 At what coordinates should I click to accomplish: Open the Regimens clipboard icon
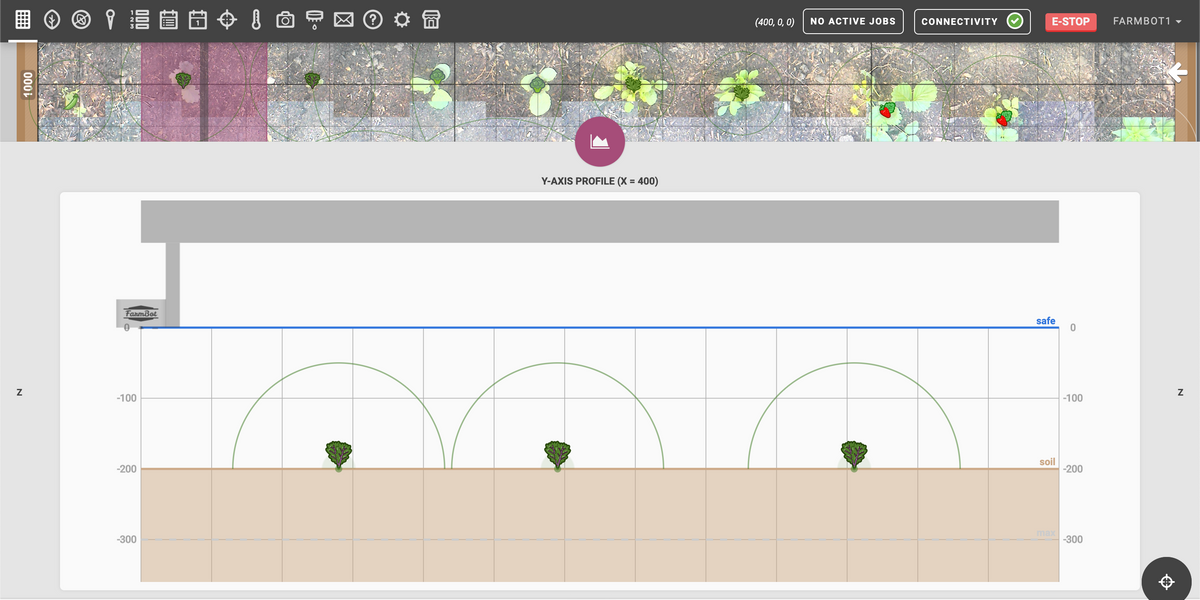[x=168, y=18]
